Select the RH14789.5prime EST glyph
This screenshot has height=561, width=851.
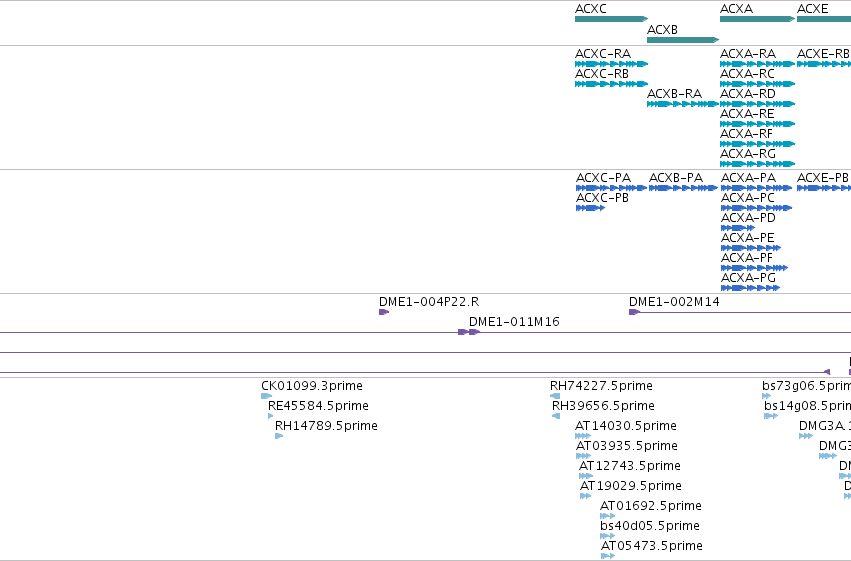(x=279, y=436)
